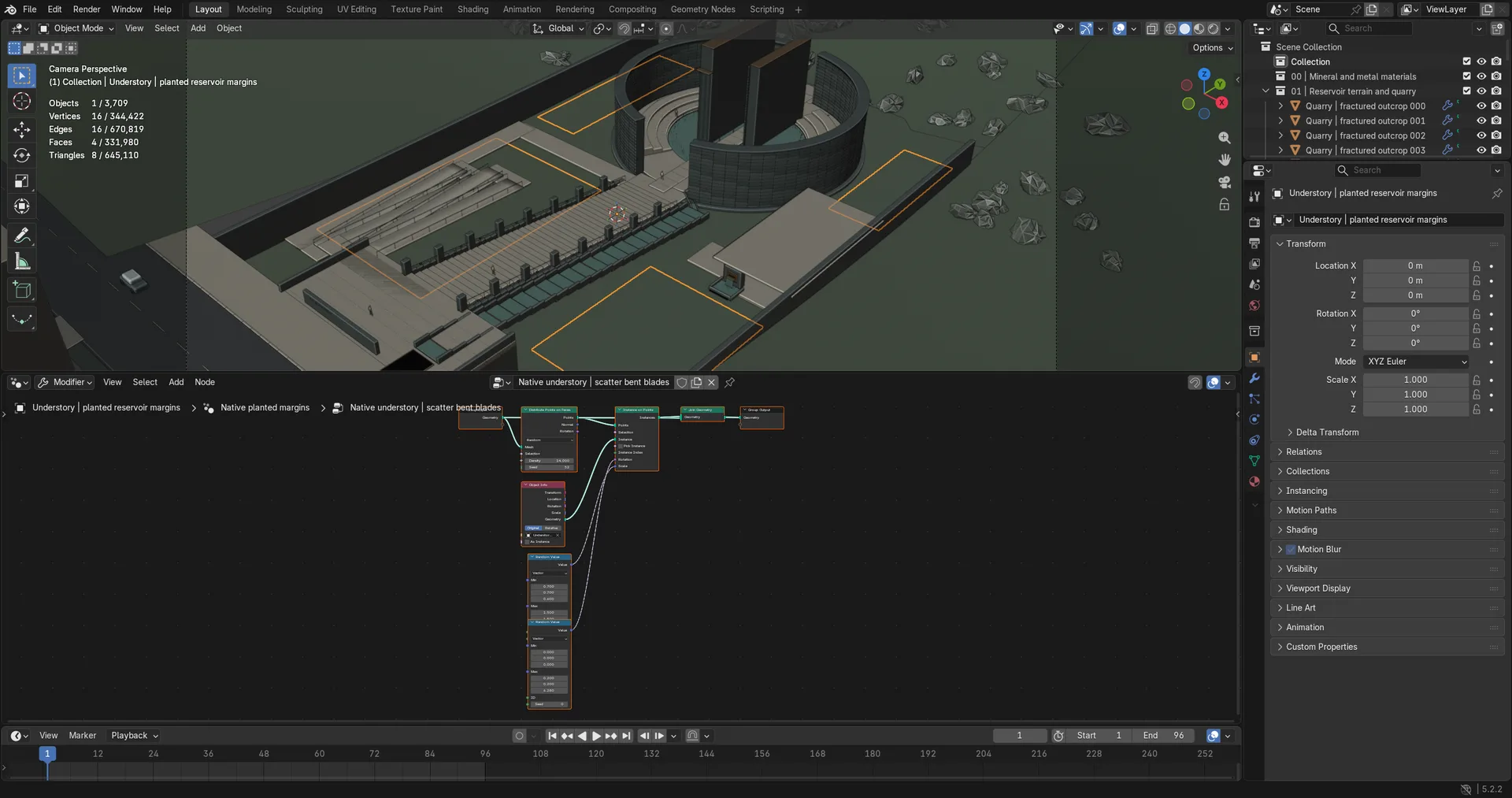
Task: Click the End frame field showing 96
Action: pyautogui.click(x=1165, y=736)
